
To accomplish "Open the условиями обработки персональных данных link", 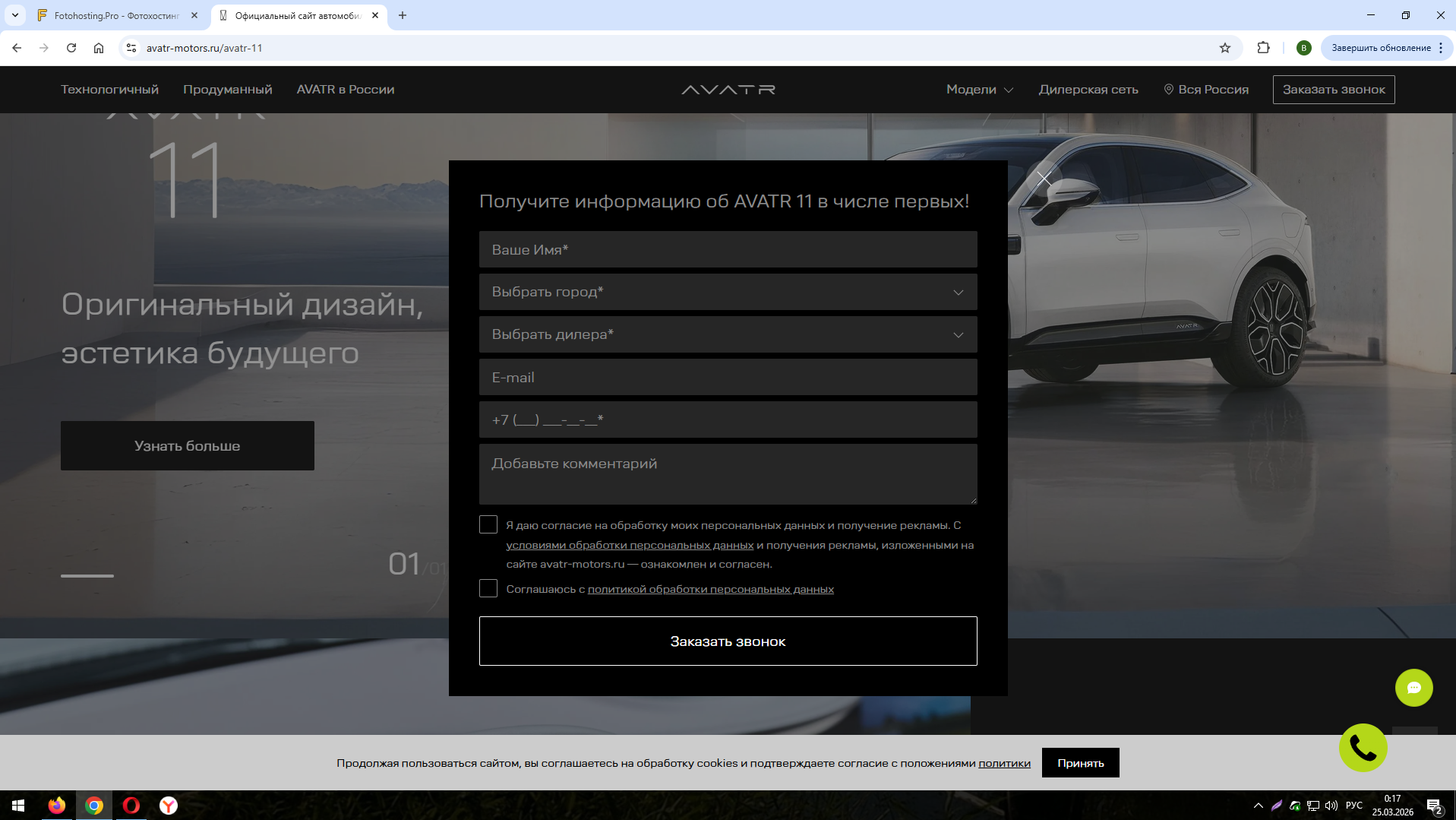I will 630,545.
